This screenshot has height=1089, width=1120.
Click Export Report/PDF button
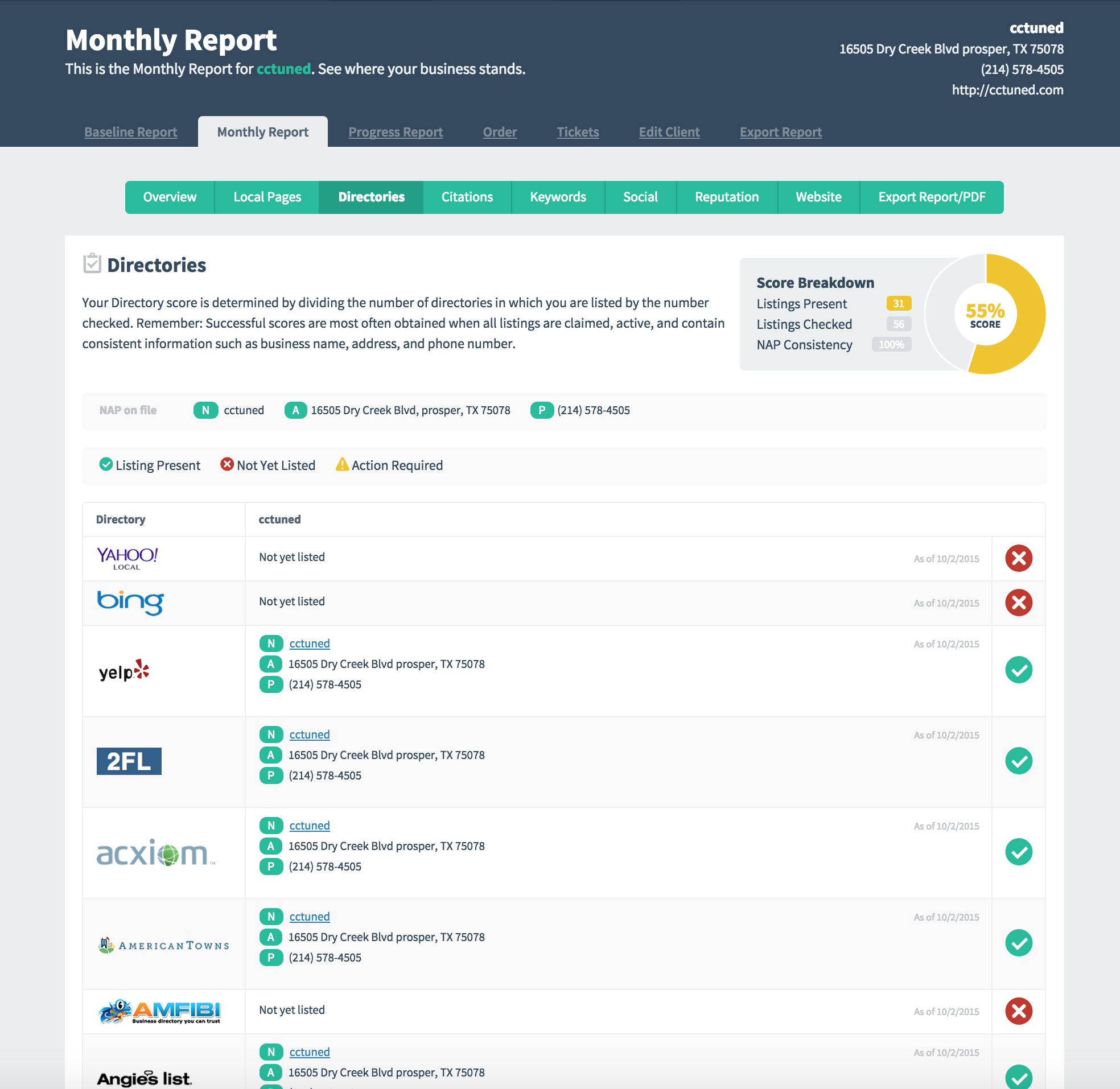[931, 197]
